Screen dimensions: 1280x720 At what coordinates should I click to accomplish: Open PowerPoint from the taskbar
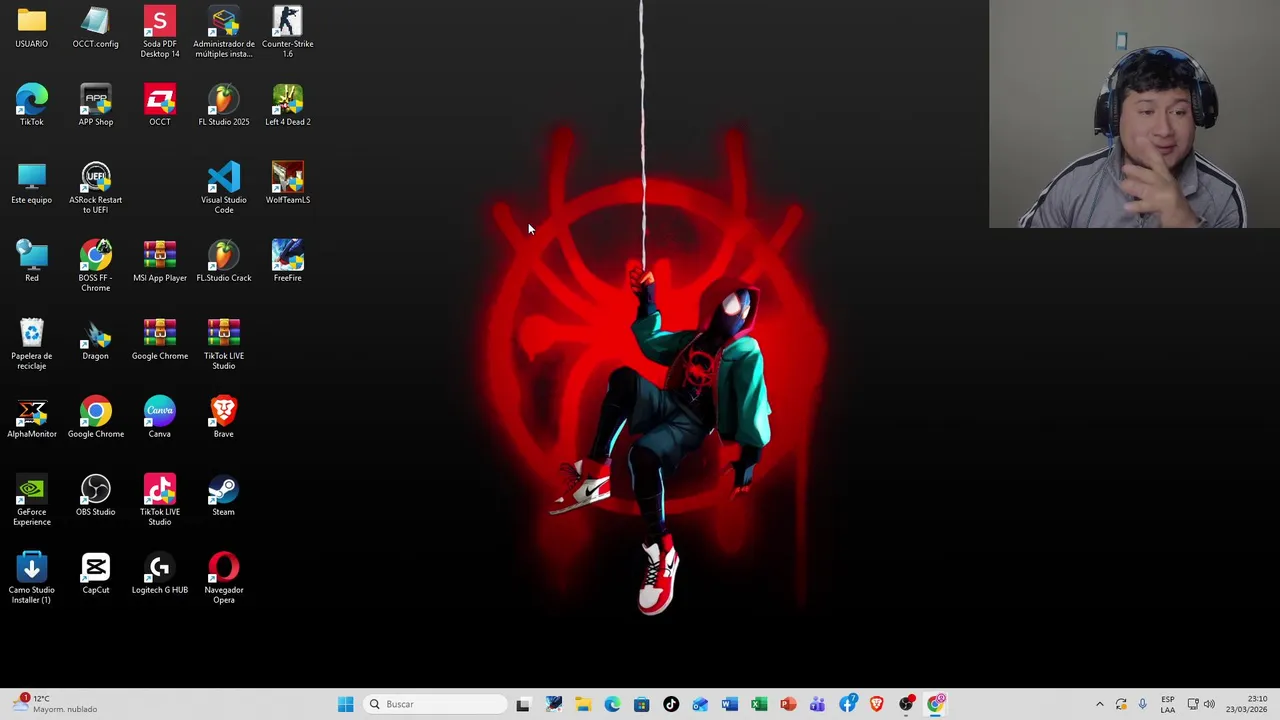pos(788,704)
